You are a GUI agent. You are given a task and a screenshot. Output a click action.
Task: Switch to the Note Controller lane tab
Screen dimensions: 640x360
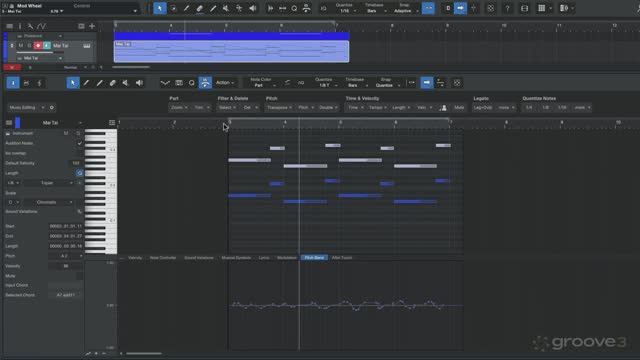(x=163, y=258)
